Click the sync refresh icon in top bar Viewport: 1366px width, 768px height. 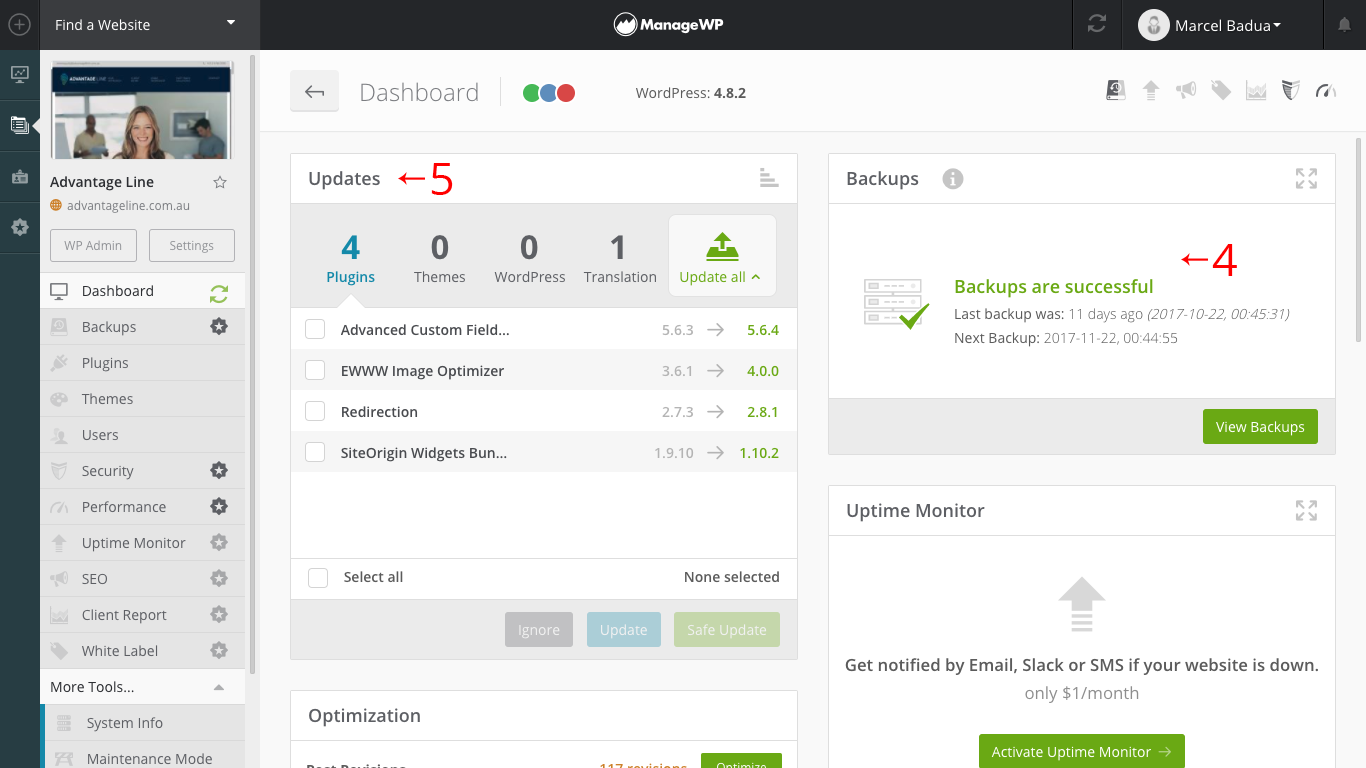pyautogui.click(x=1097, y=25)
